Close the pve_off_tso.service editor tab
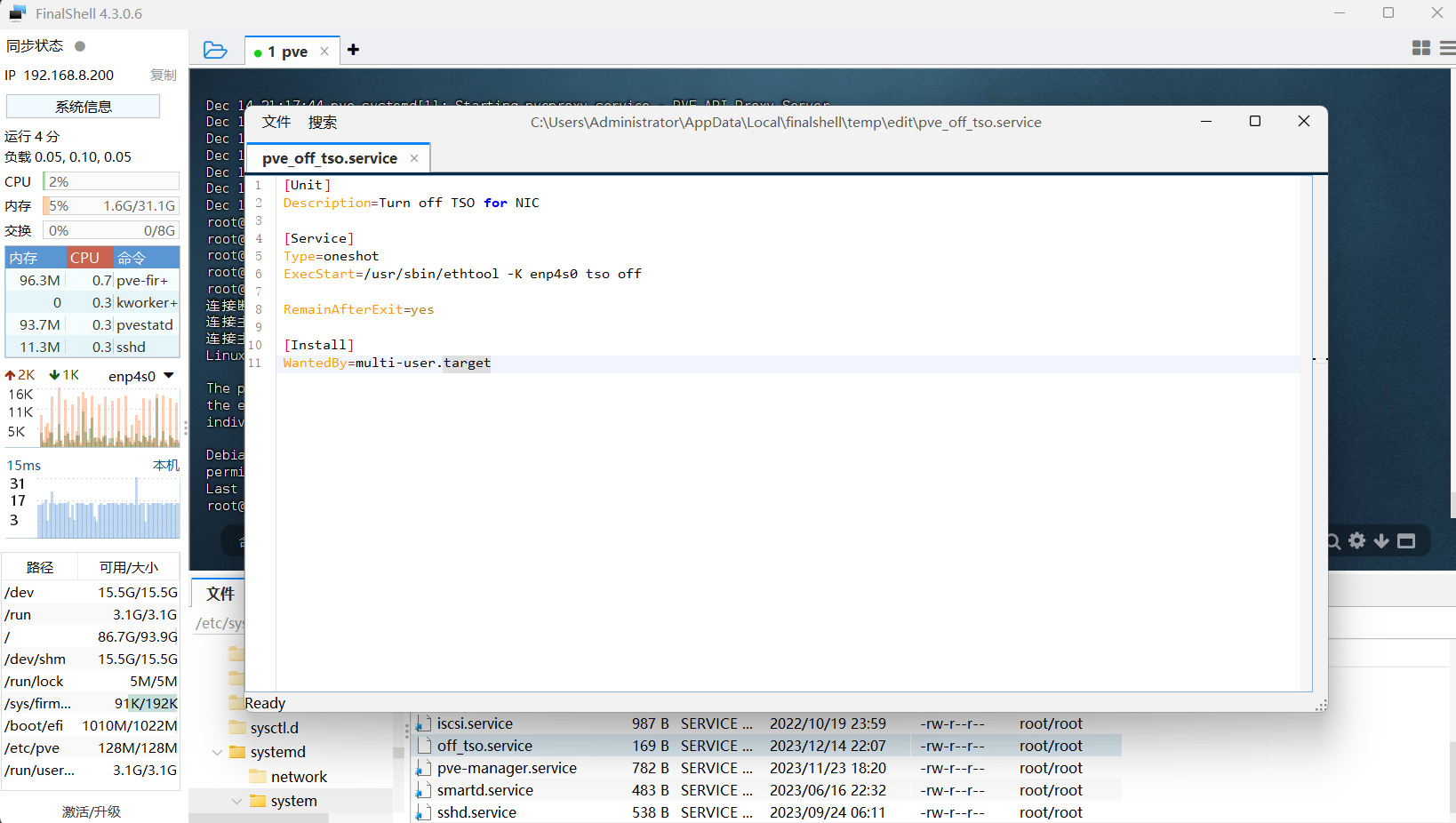 (x=414, y=158)
